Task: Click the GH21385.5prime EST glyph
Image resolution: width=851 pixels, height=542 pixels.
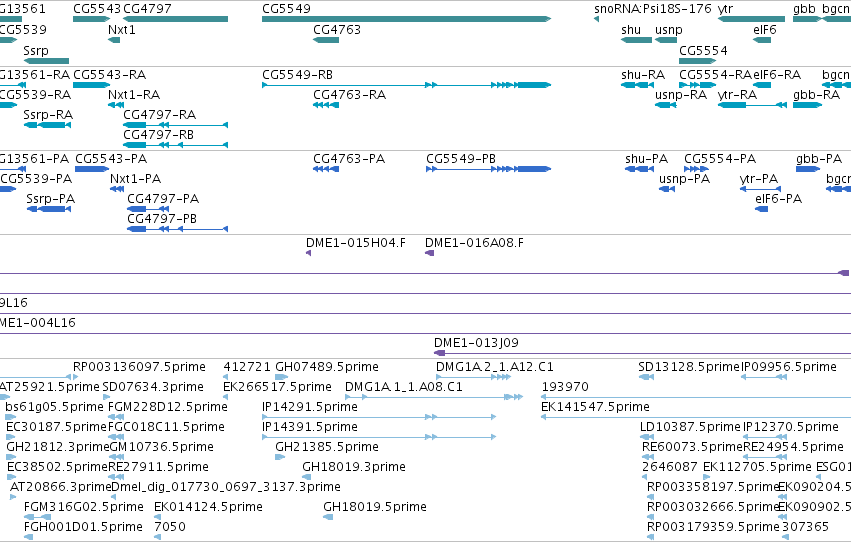Action: [280, 457]
